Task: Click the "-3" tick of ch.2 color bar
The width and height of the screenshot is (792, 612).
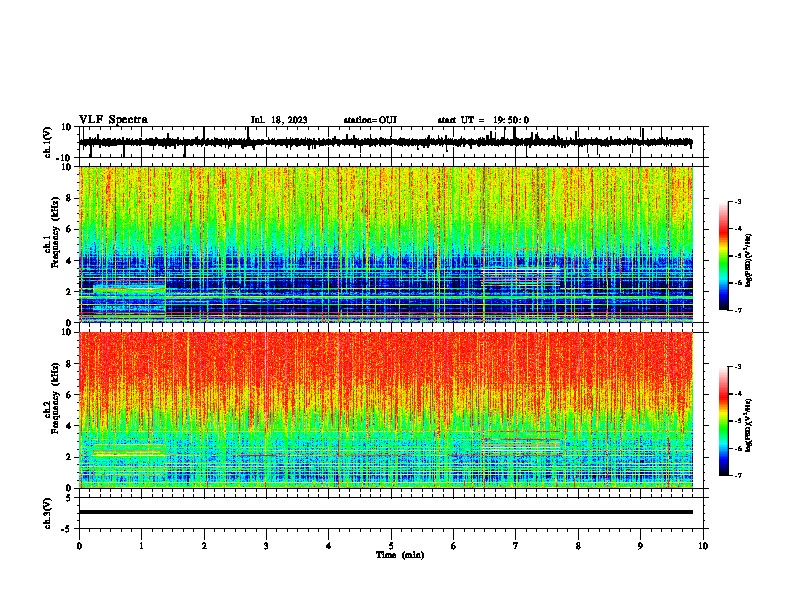Action: (x=737, y=367)
